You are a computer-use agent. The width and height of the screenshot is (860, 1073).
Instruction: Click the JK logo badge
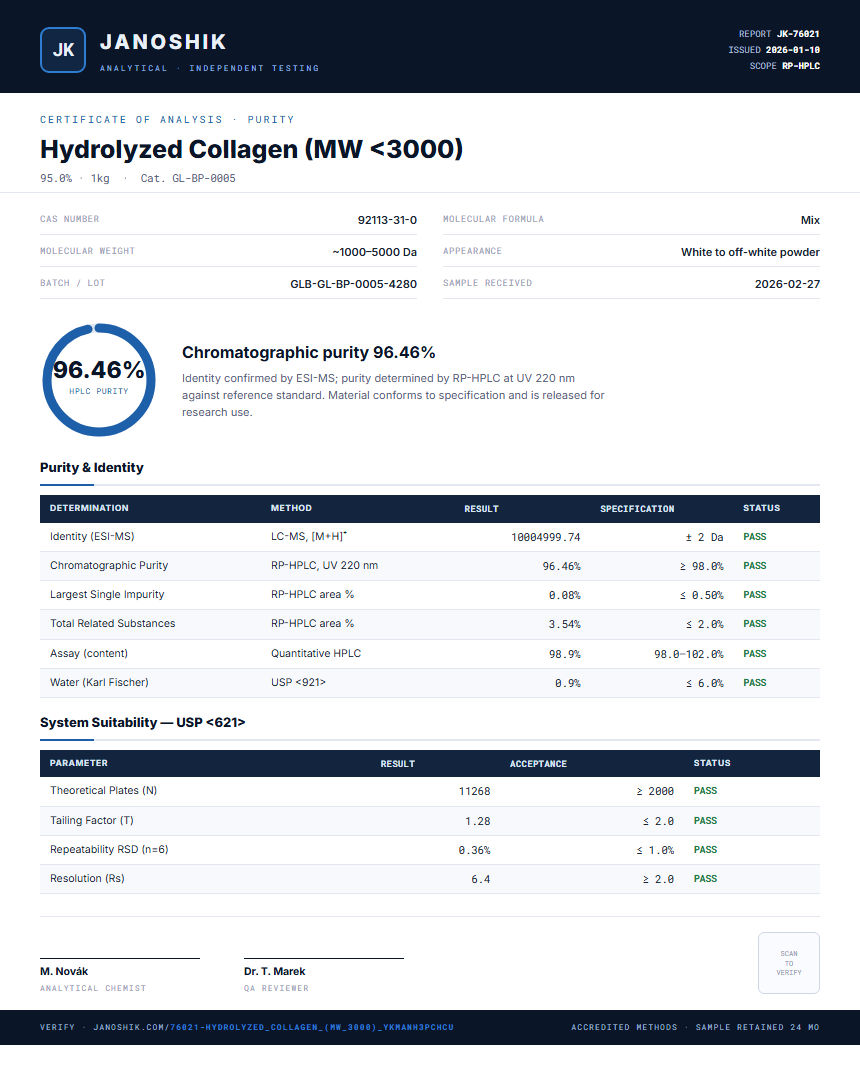pyautogui.click(x=63, y=50)
